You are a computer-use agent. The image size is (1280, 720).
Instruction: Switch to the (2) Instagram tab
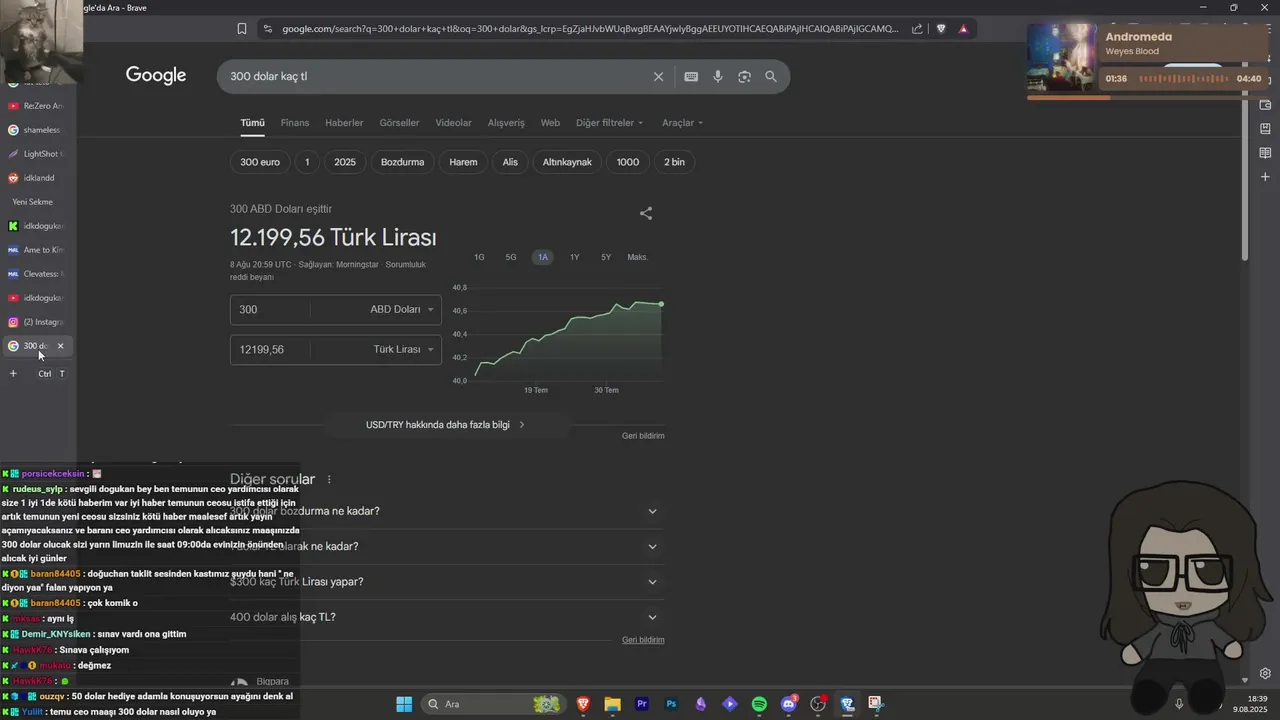pyautogui.click(x=36, y=322)
